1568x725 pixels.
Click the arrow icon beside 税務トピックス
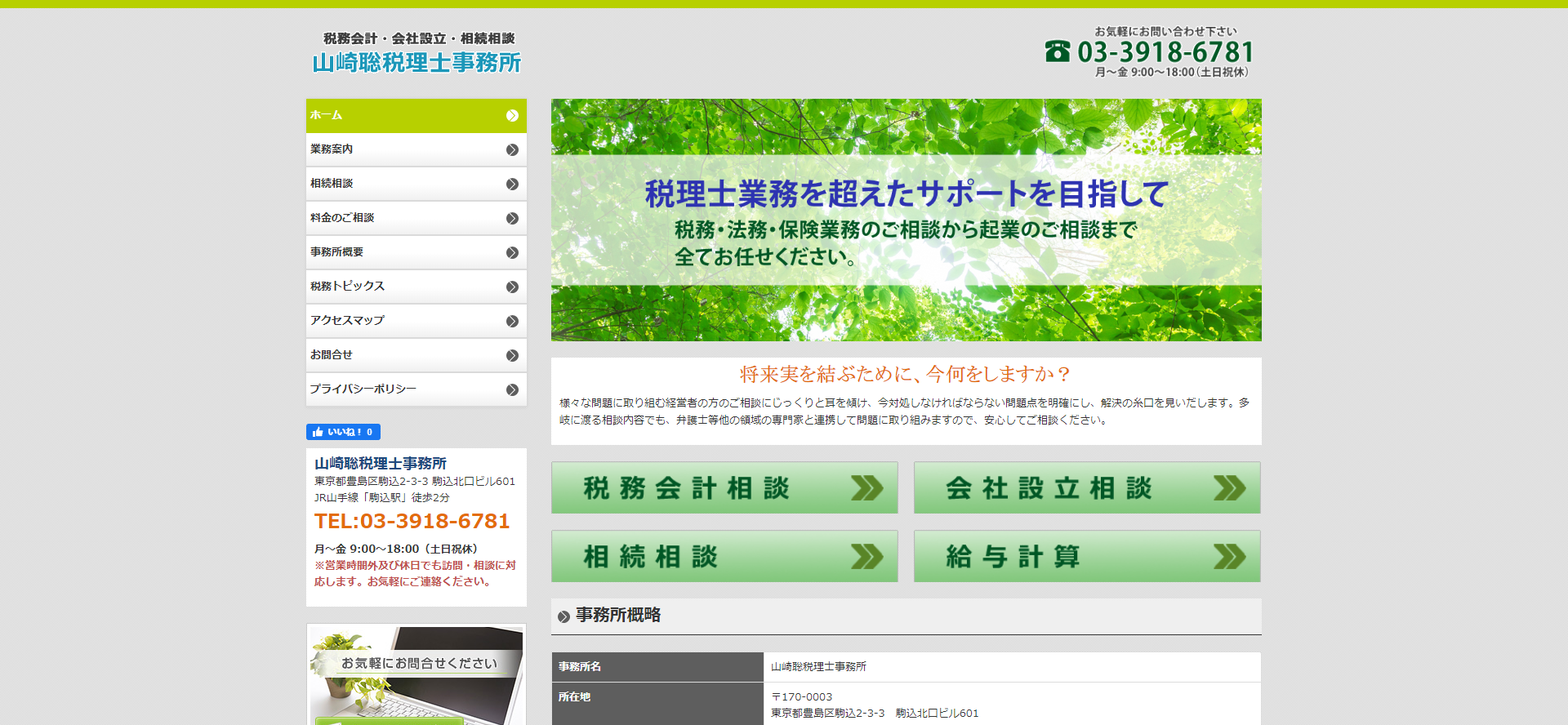(x=512, y=287)
